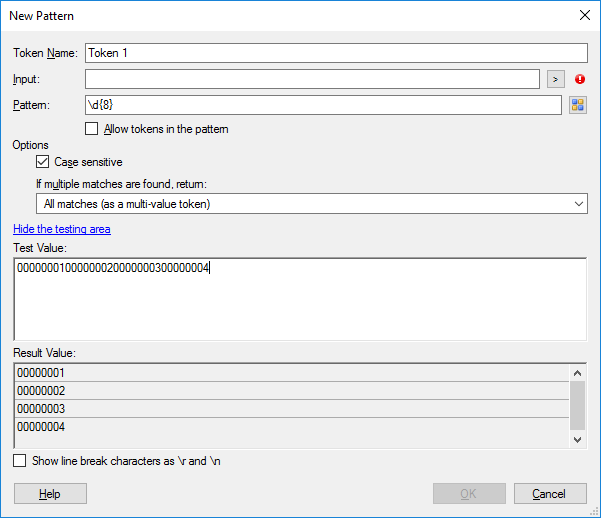Screen dimensions: 602x522
Task: Click into the Pattern field with \d{8}
Action: tap(323, 105)
